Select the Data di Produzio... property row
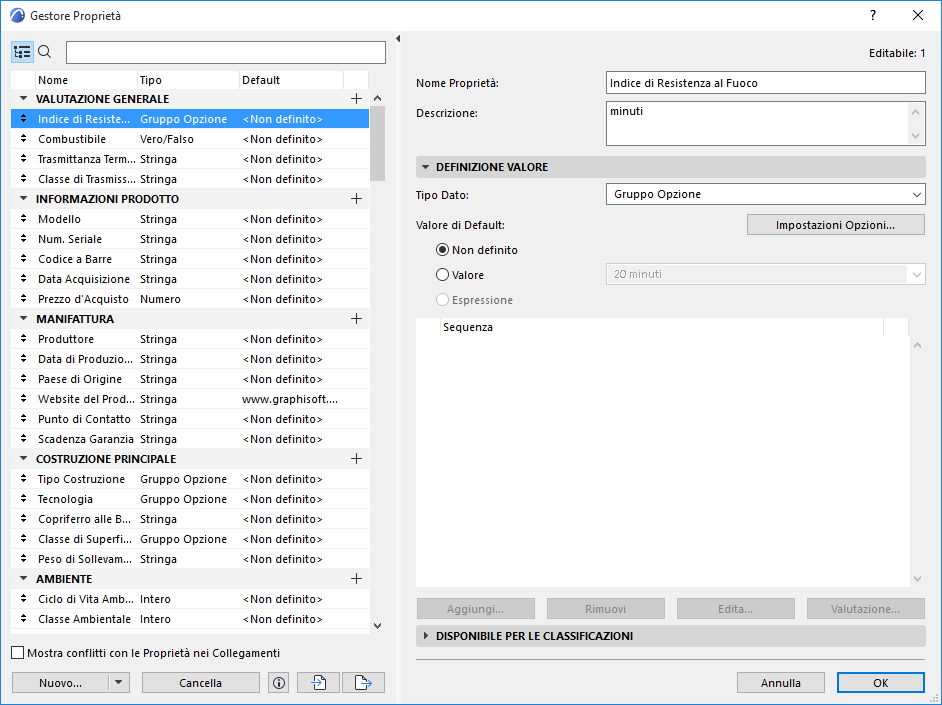The image size is (942, 705). [190, 359]
